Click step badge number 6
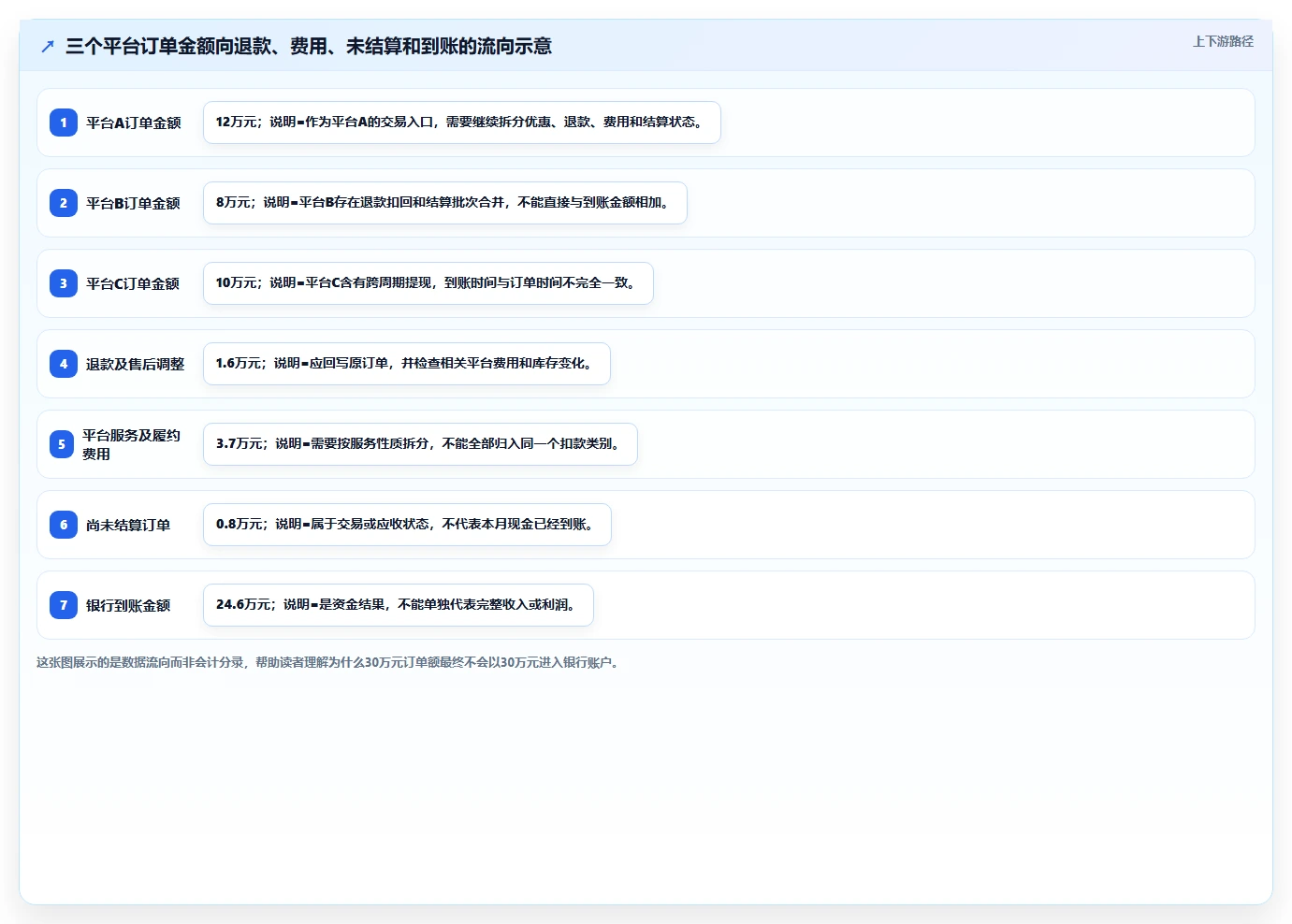The width and height of the screenshot is (1292, 924). pos(64,525)
